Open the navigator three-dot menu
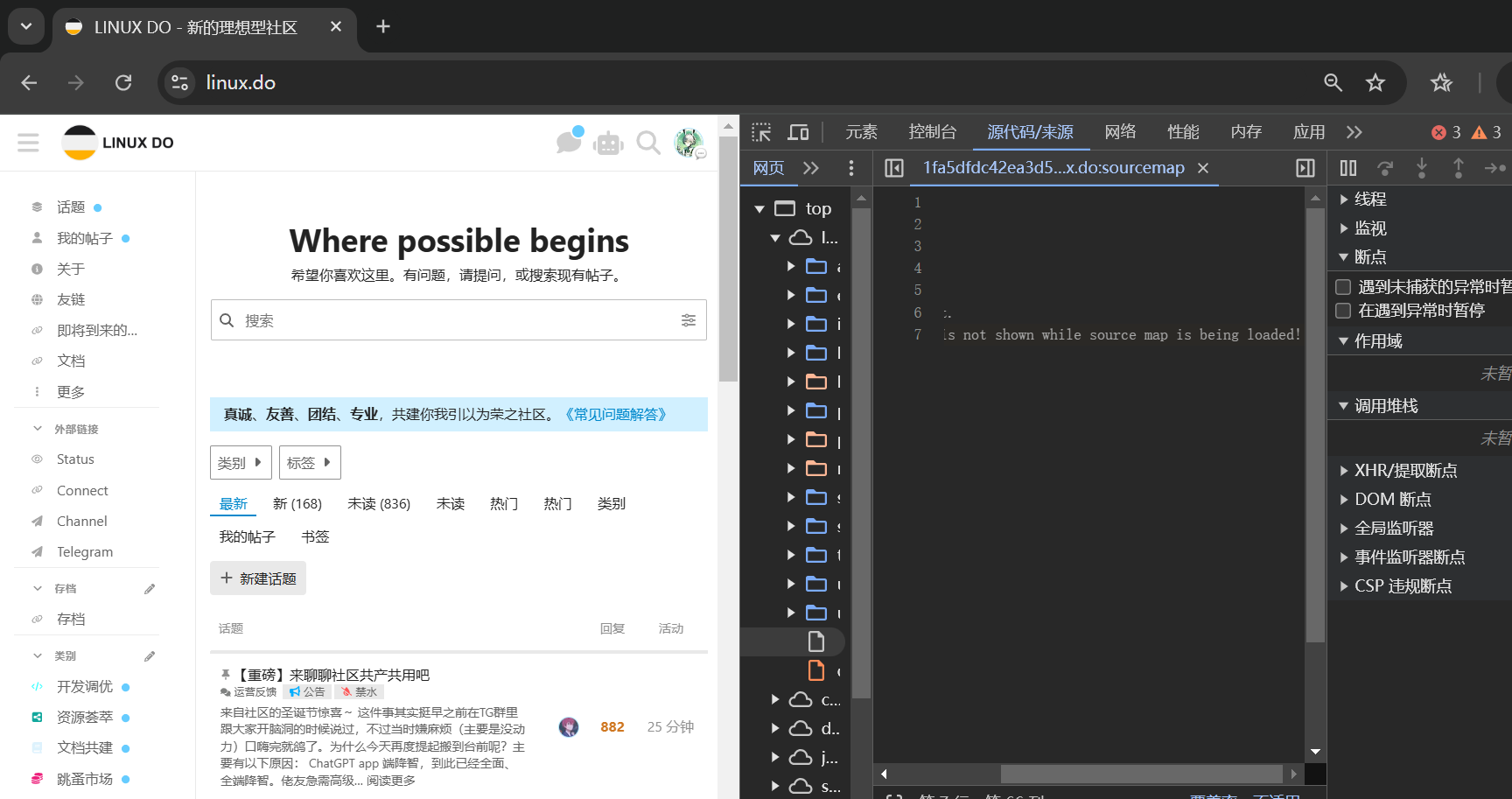 (x=850, y=168)
